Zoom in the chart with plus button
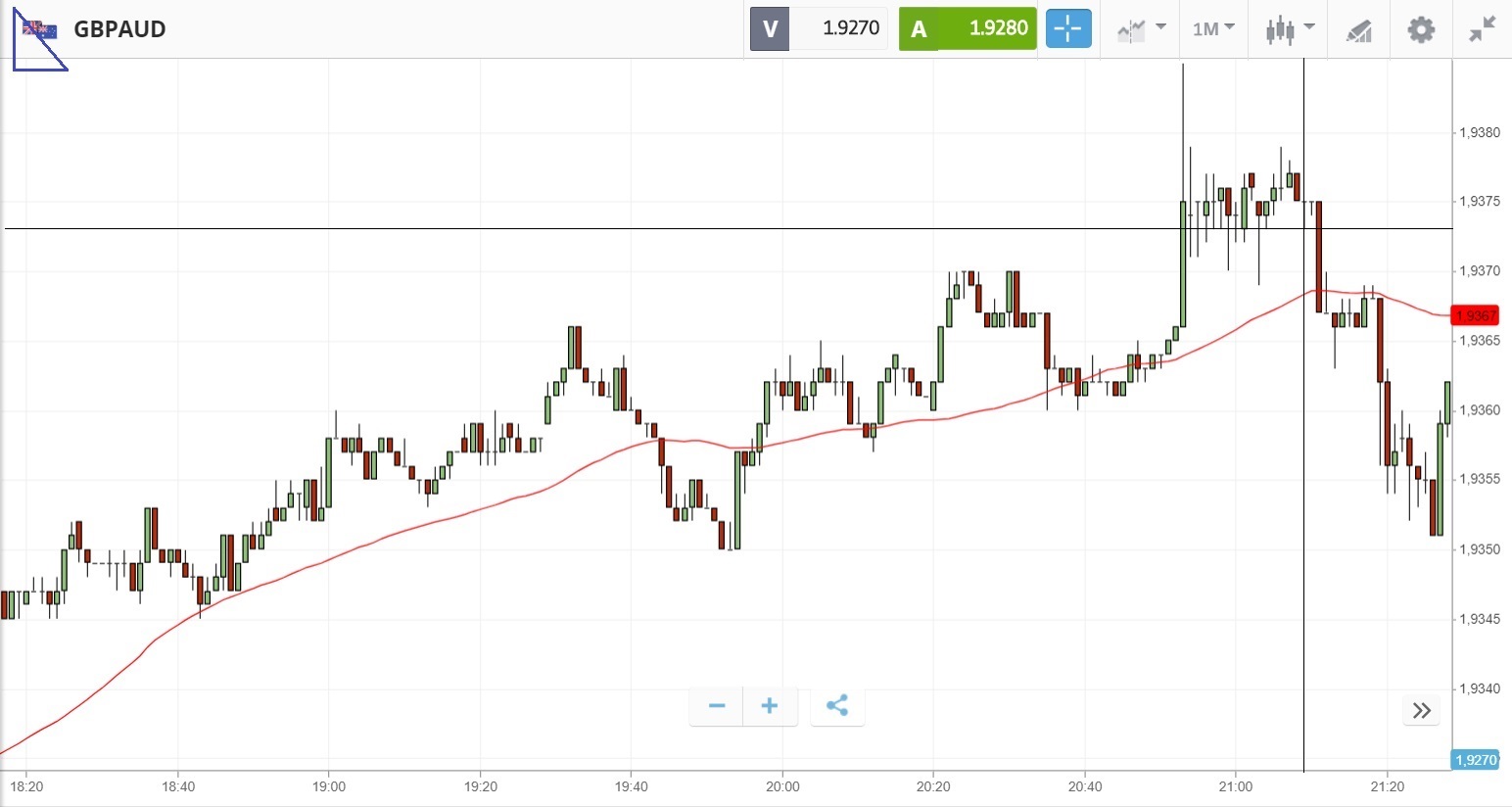 pos(770,706)
